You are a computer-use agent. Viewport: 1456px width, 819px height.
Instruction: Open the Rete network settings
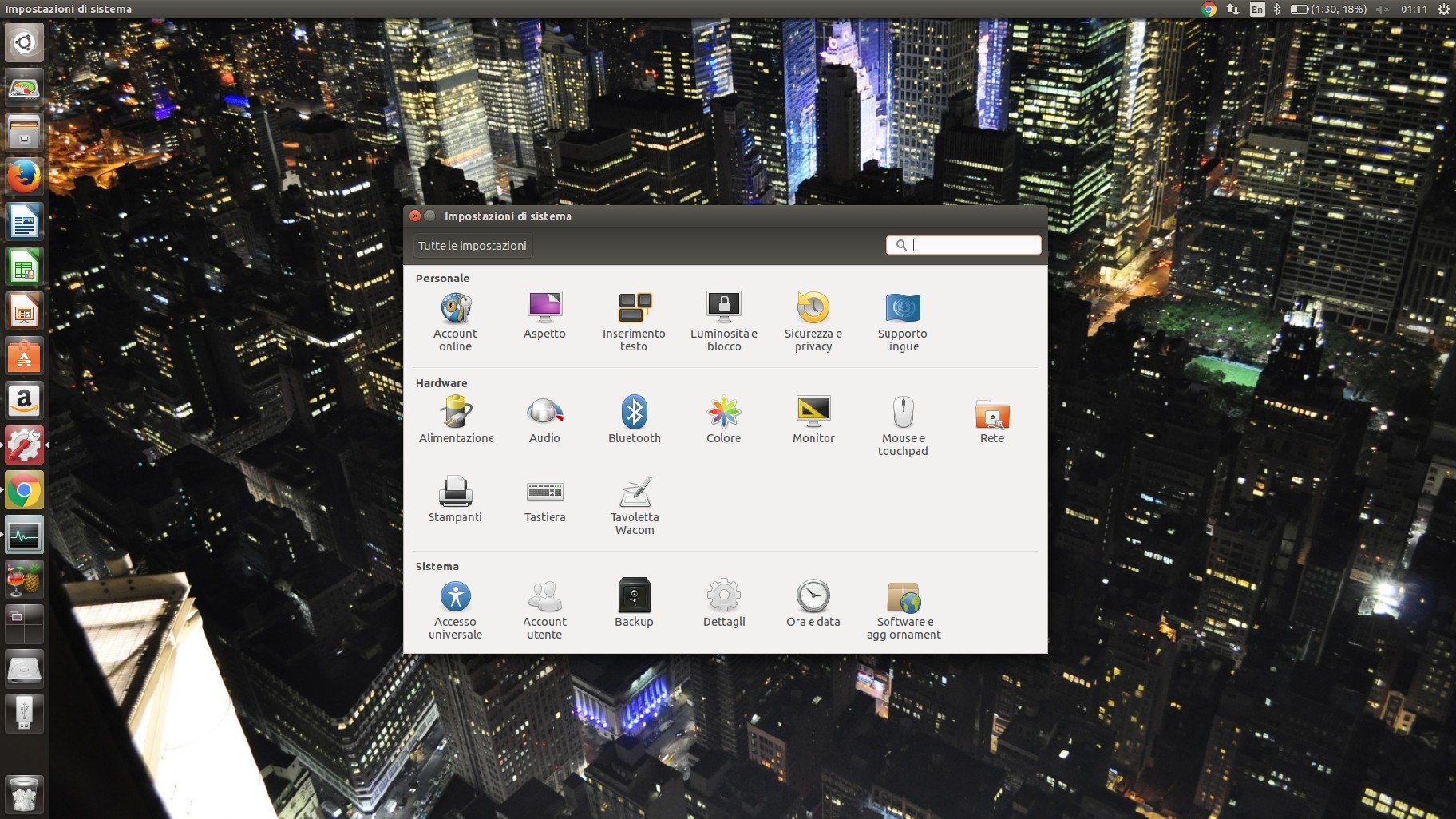coord(991,420)
